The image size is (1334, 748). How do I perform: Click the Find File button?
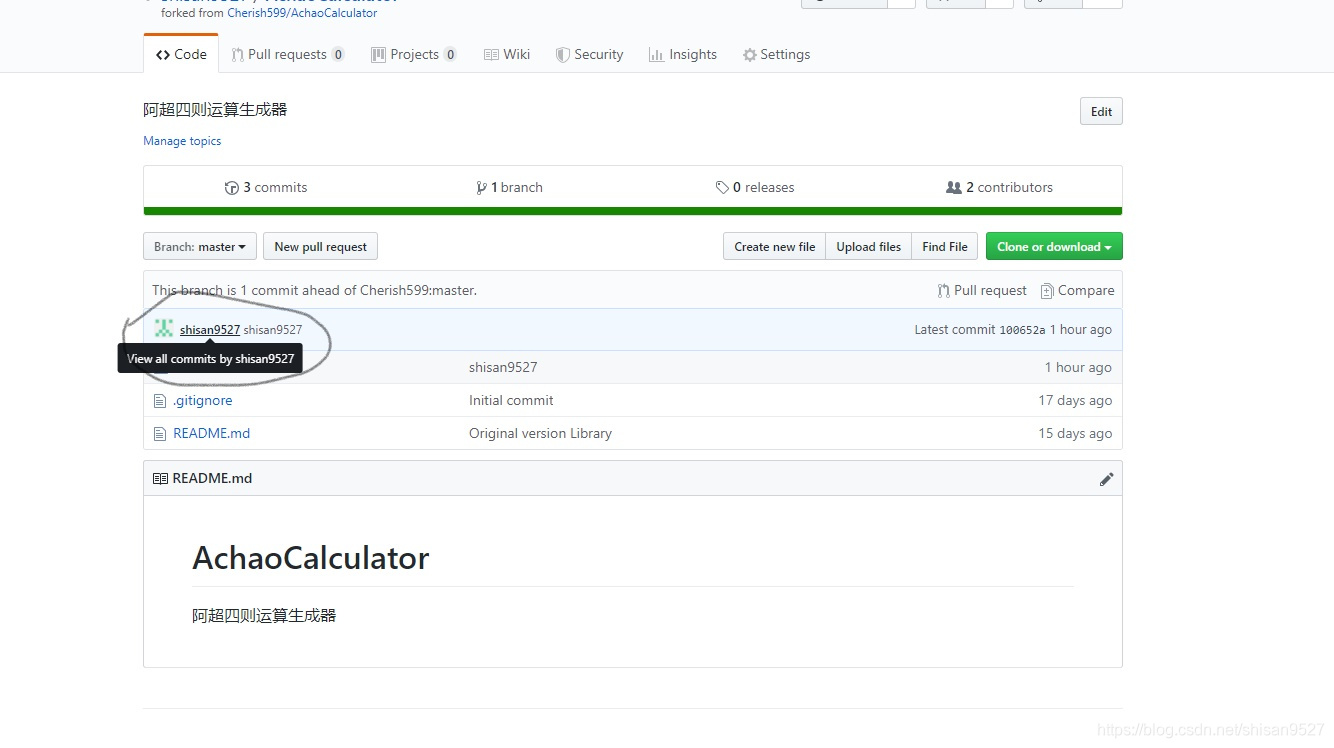pyautogui.click(x=944, y=246)
